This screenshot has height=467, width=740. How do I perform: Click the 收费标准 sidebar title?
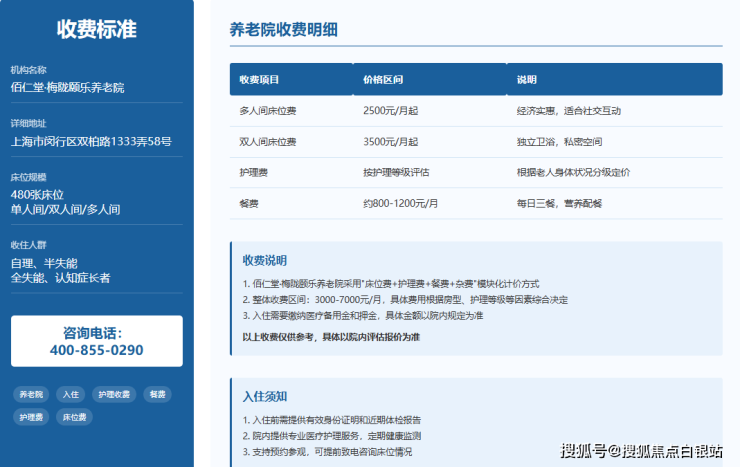(x=97, y=29)
